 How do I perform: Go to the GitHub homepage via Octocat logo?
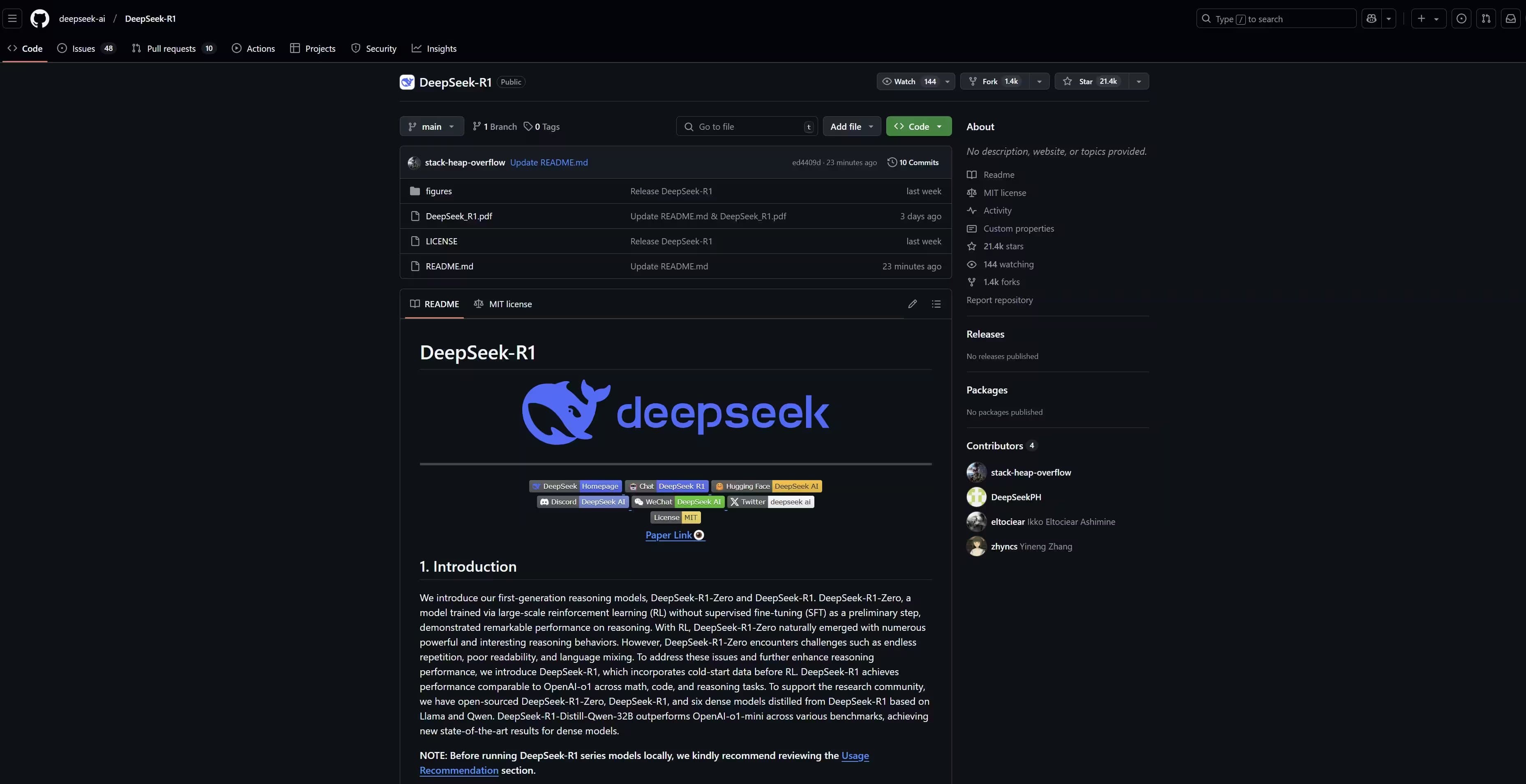[x=40, y=18]
